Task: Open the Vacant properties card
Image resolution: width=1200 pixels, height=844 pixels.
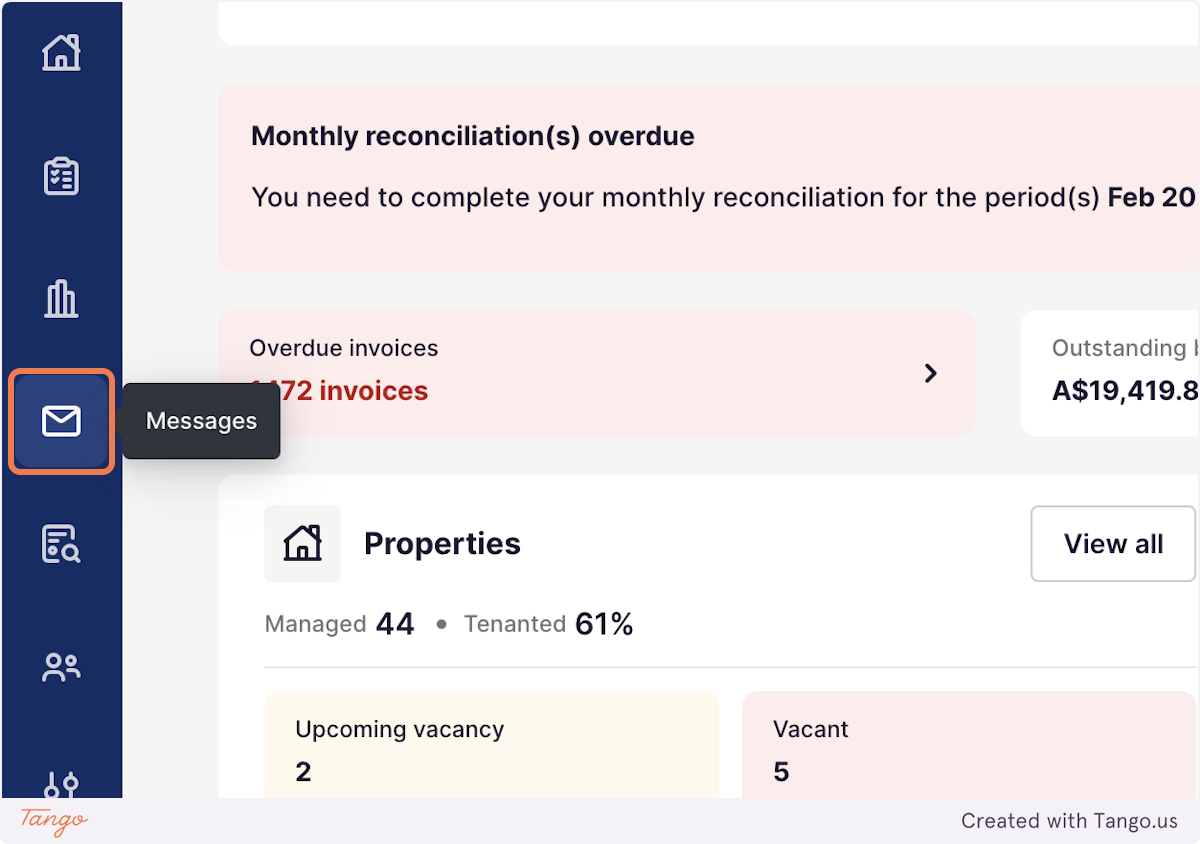Action: click(x=970, y=745)
